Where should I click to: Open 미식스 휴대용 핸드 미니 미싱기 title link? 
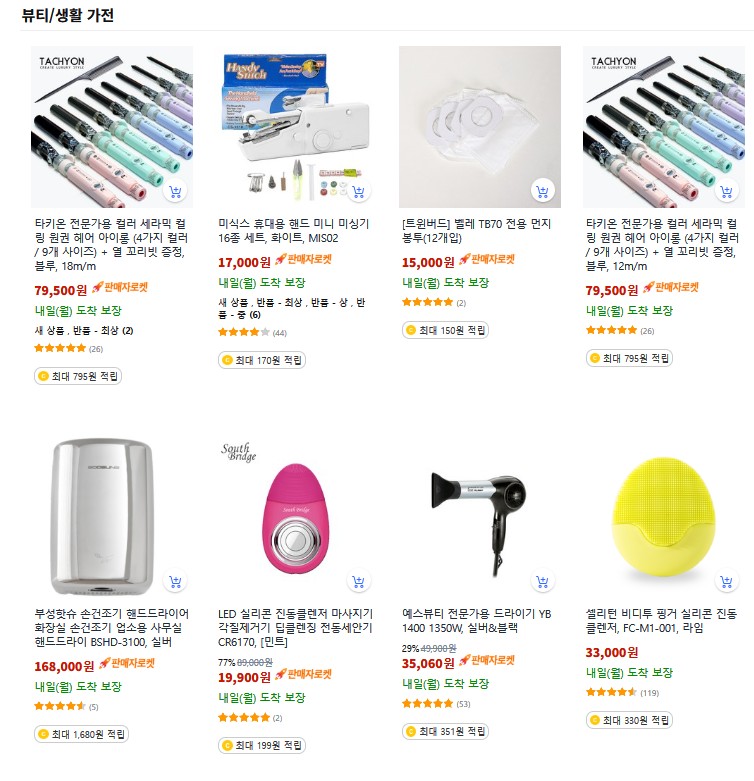click(293, 231)
